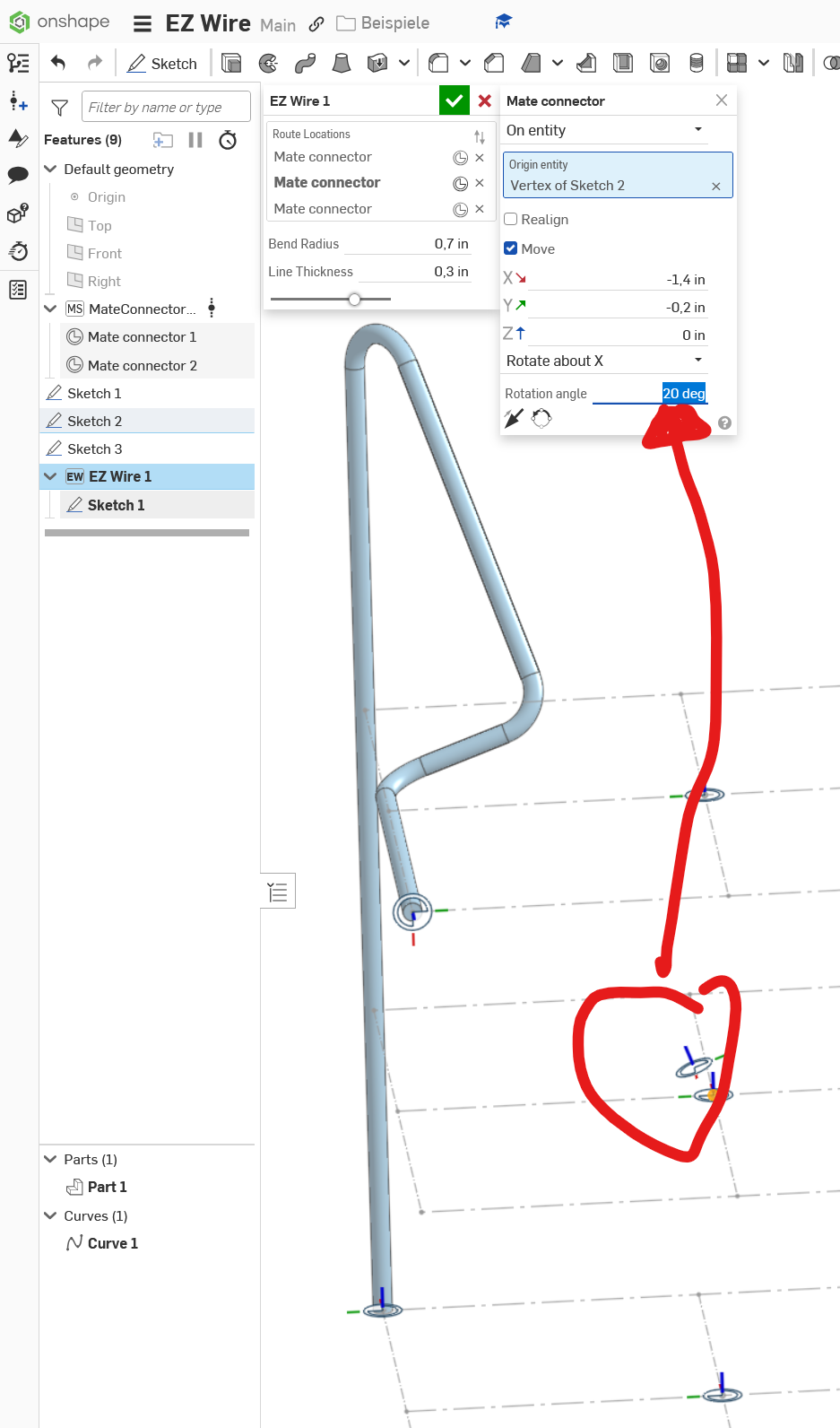Collapse the MateConnector feature group
This screenshot has height=1428, width=840.
click(x=50, y=309)
